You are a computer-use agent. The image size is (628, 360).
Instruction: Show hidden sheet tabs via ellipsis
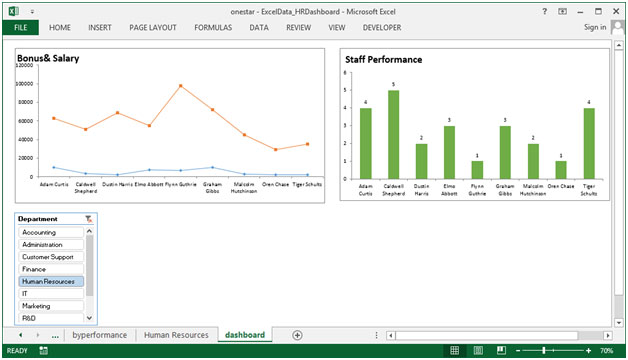coord(55,336)
